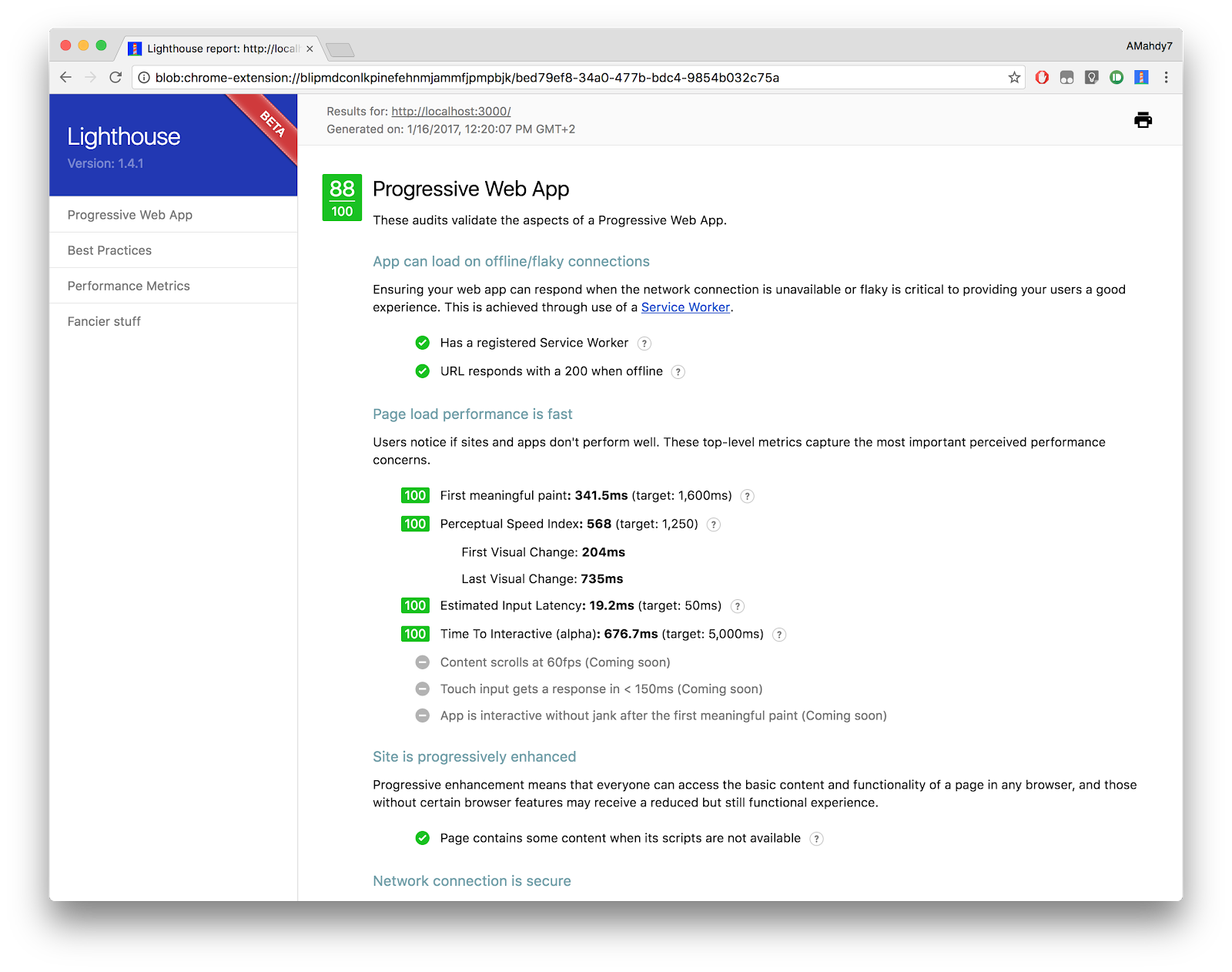The image size is (1232, 972).
Task: Click the print report icon
Action: 1143,119
